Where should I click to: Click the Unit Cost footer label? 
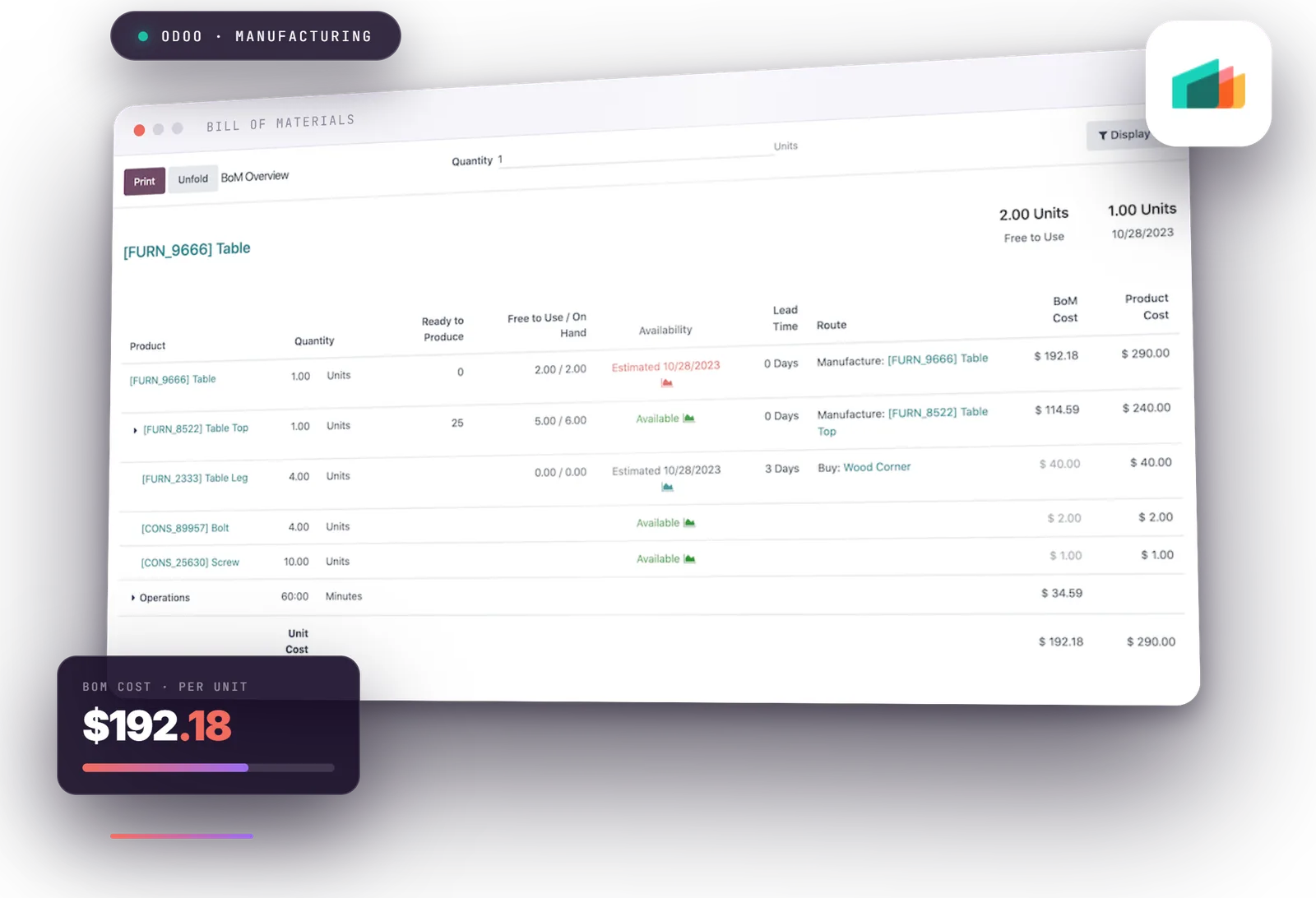(297, 641)
